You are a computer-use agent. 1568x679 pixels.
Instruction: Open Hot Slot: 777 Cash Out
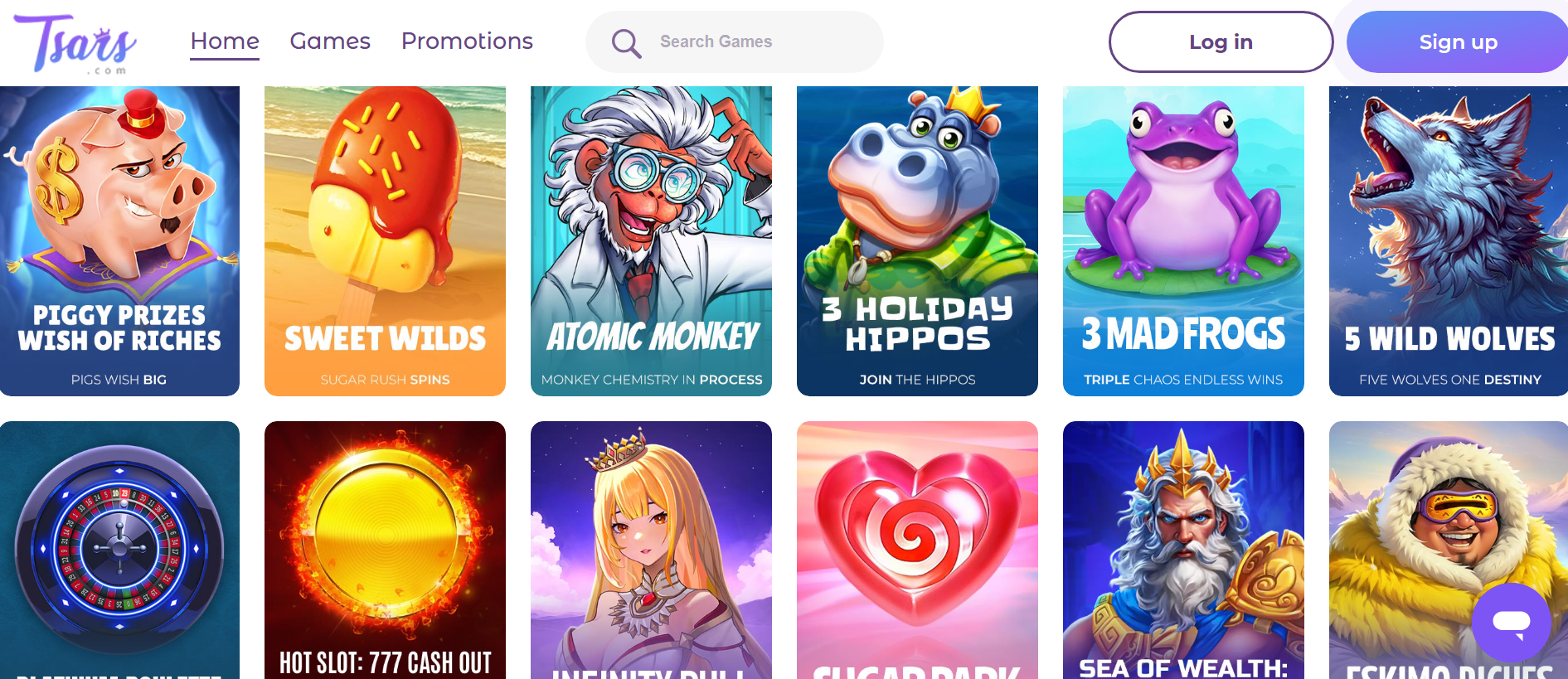pyautogui.click(x=385, y=550)
